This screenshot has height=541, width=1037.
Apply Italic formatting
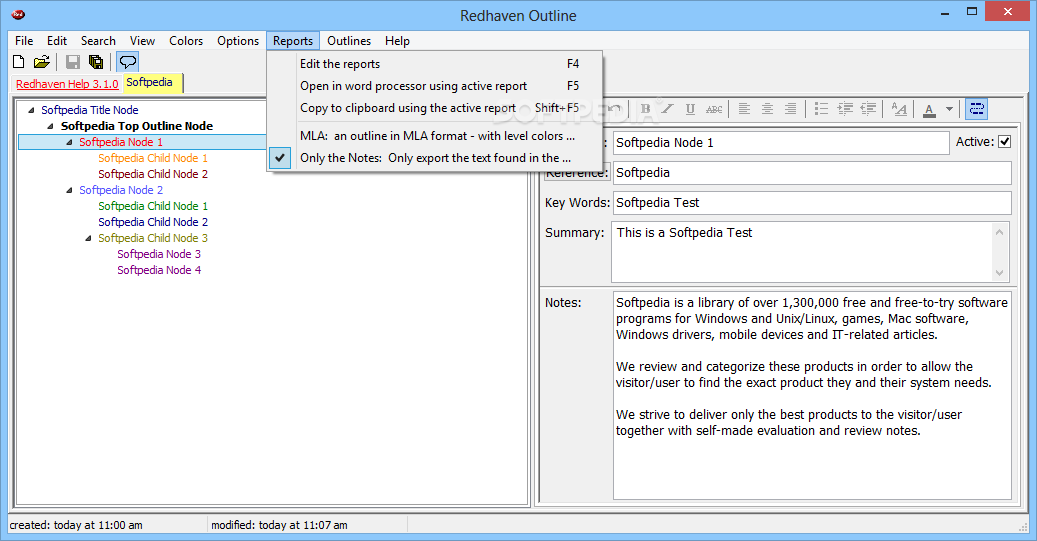(668, 109)
